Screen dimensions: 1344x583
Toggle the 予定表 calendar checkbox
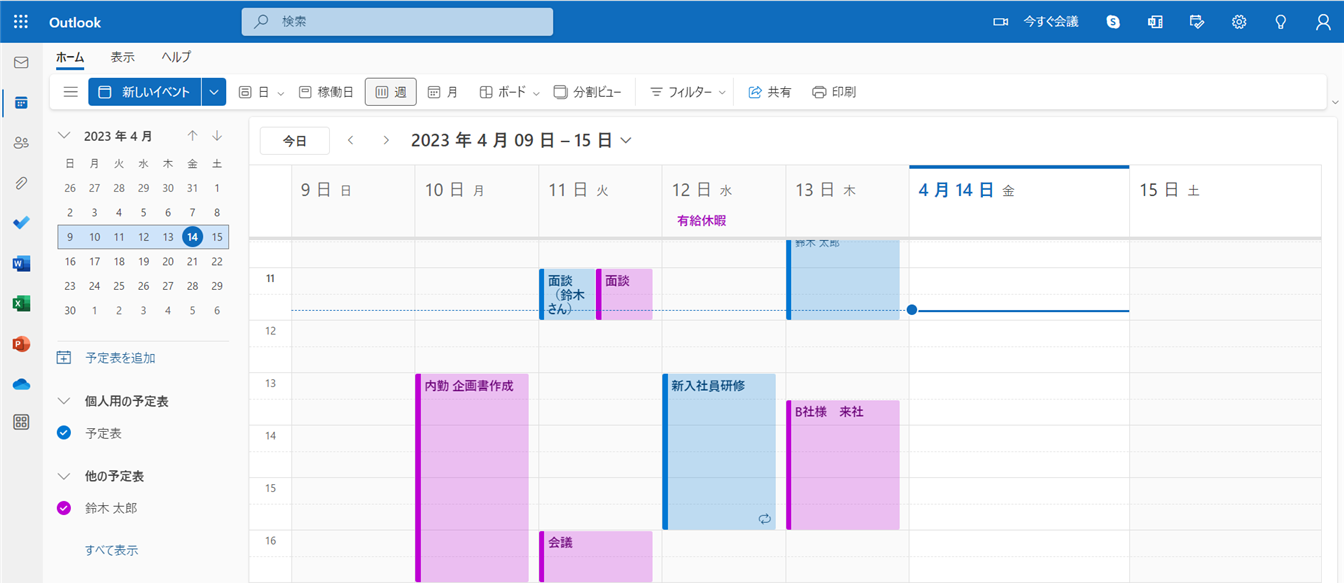(65, 433)
